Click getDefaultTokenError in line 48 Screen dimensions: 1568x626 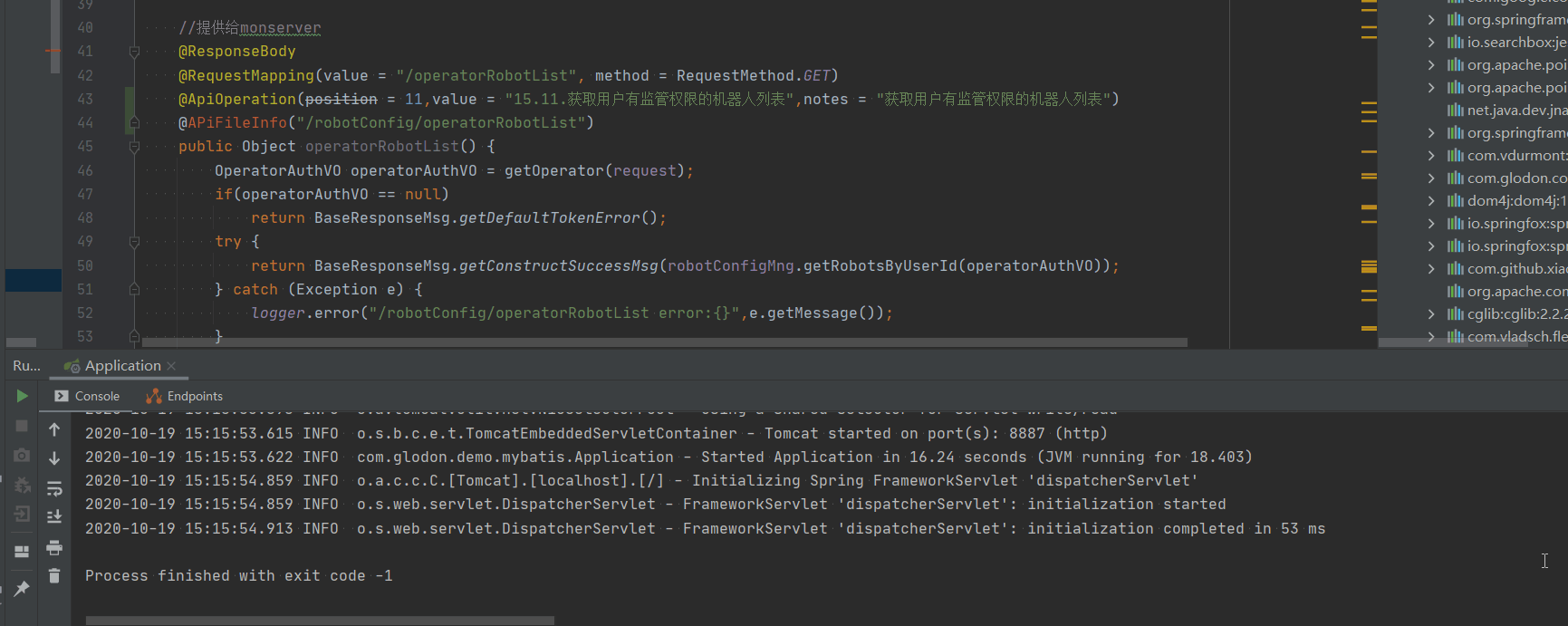coord(550,218)
